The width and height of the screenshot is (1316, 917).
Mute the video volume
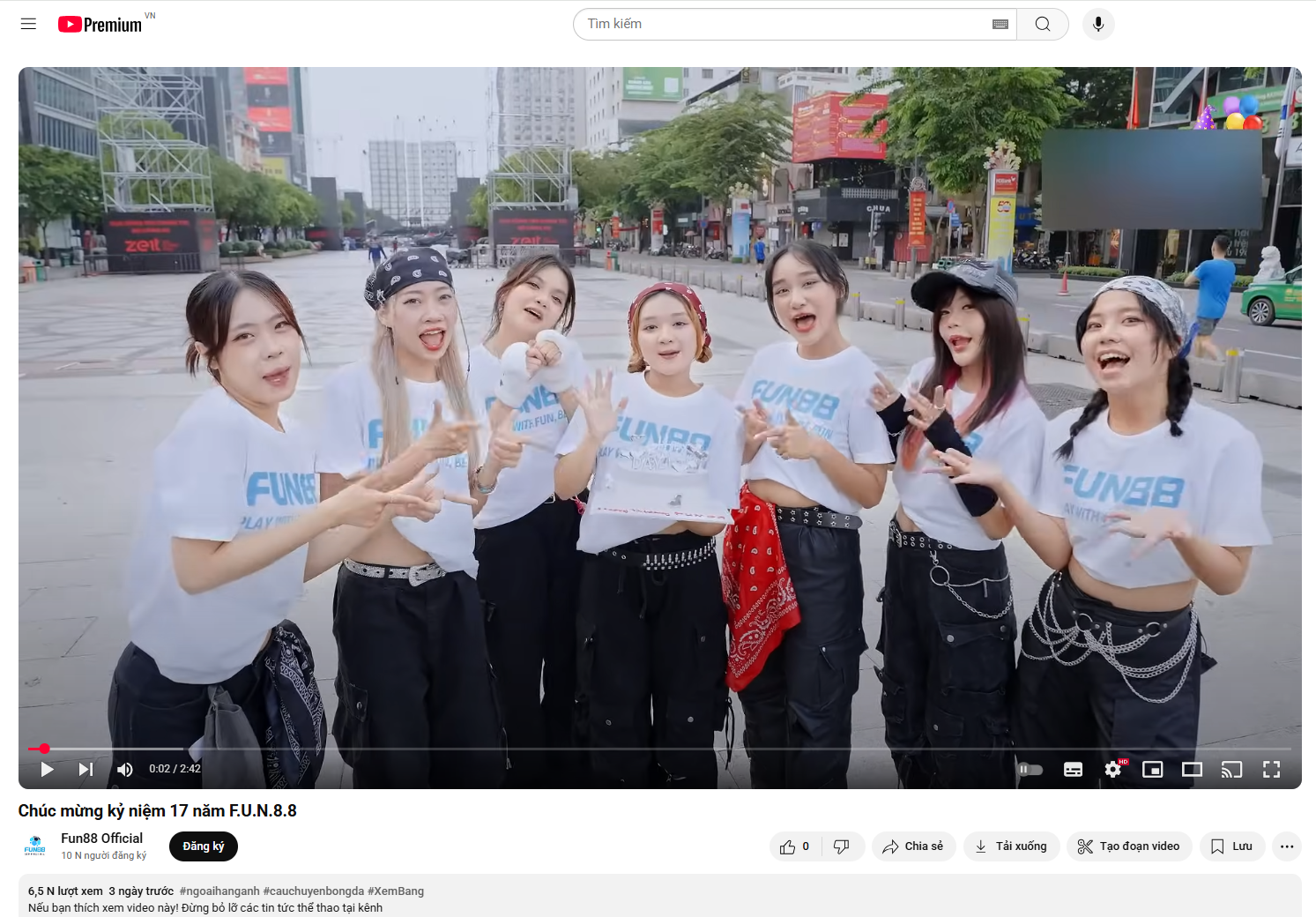(x=125, y=769)
